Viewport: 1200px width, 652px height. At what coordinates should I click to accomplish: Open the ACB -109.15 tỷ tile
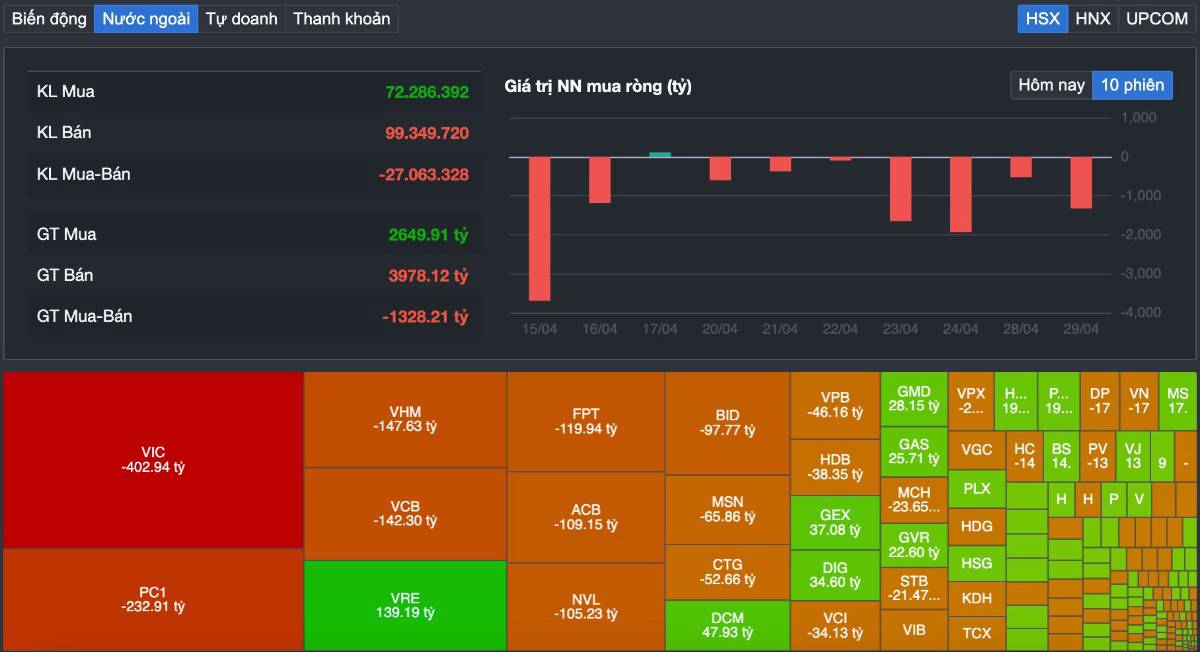[586, 517]
